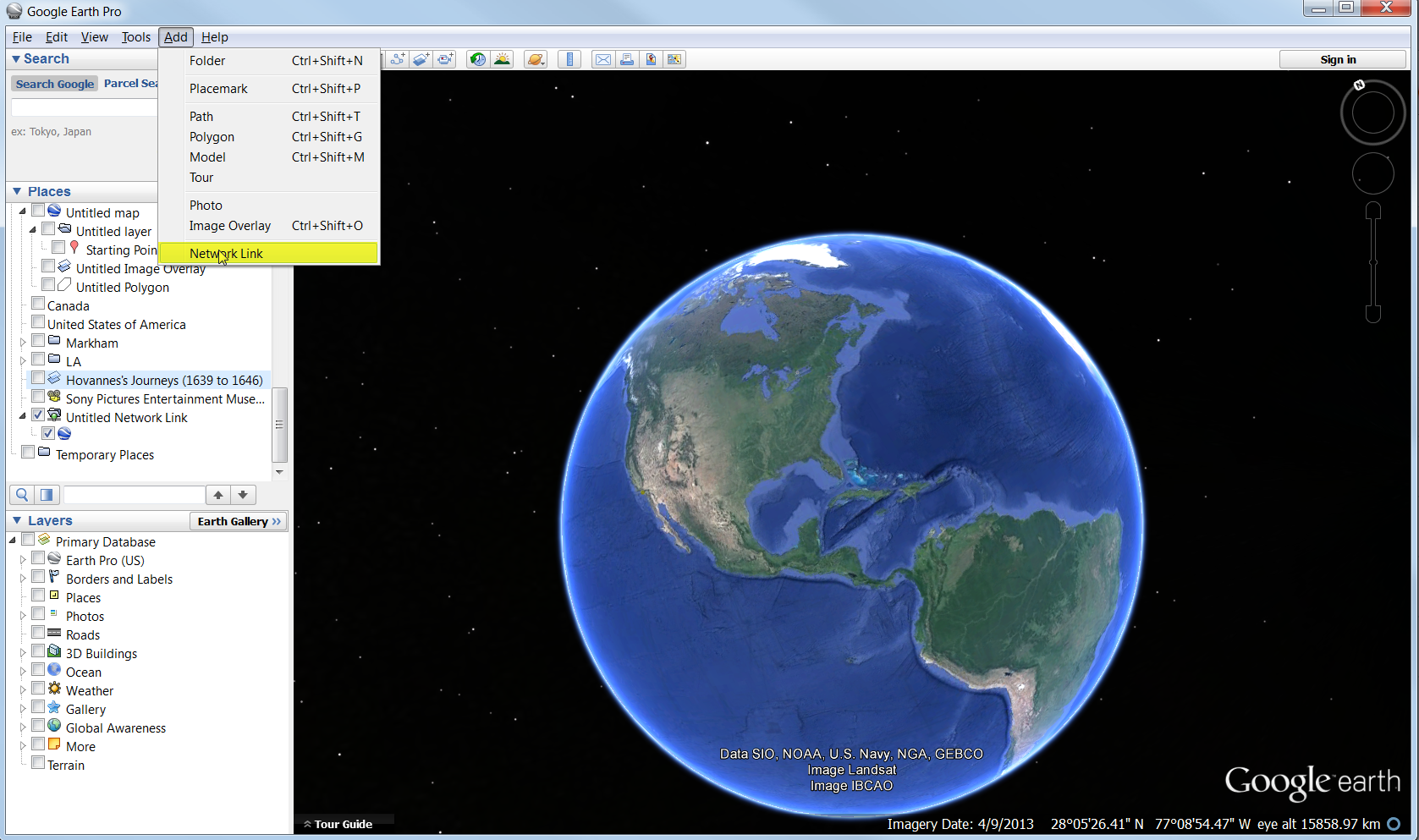
Task: Collapse the Search panel triangle
Action: 16,59
